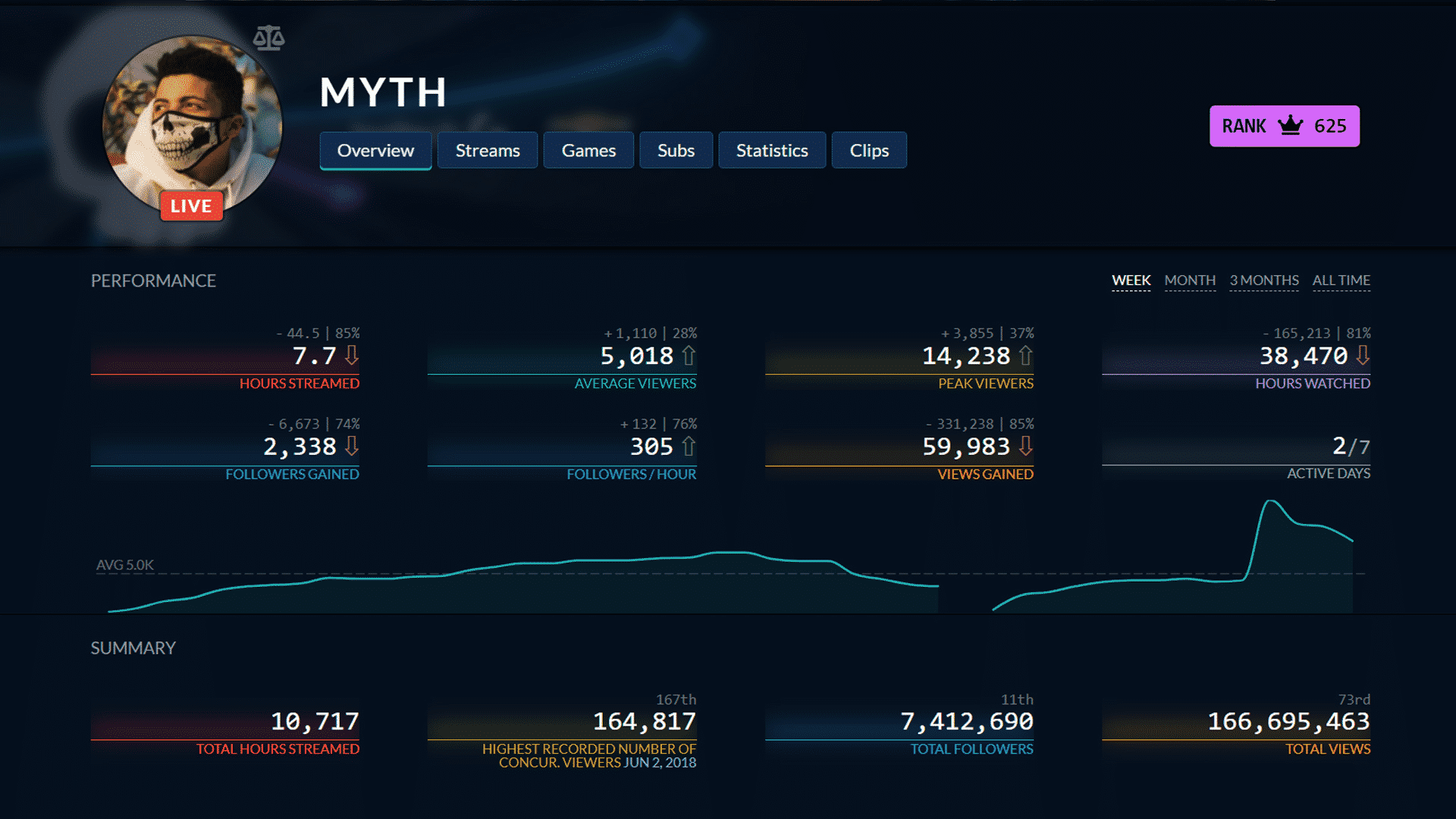Click the SUMMARY section heading
Viewport: 1456px width, 819px height.
pyautogui.click(x=133, y=648)
